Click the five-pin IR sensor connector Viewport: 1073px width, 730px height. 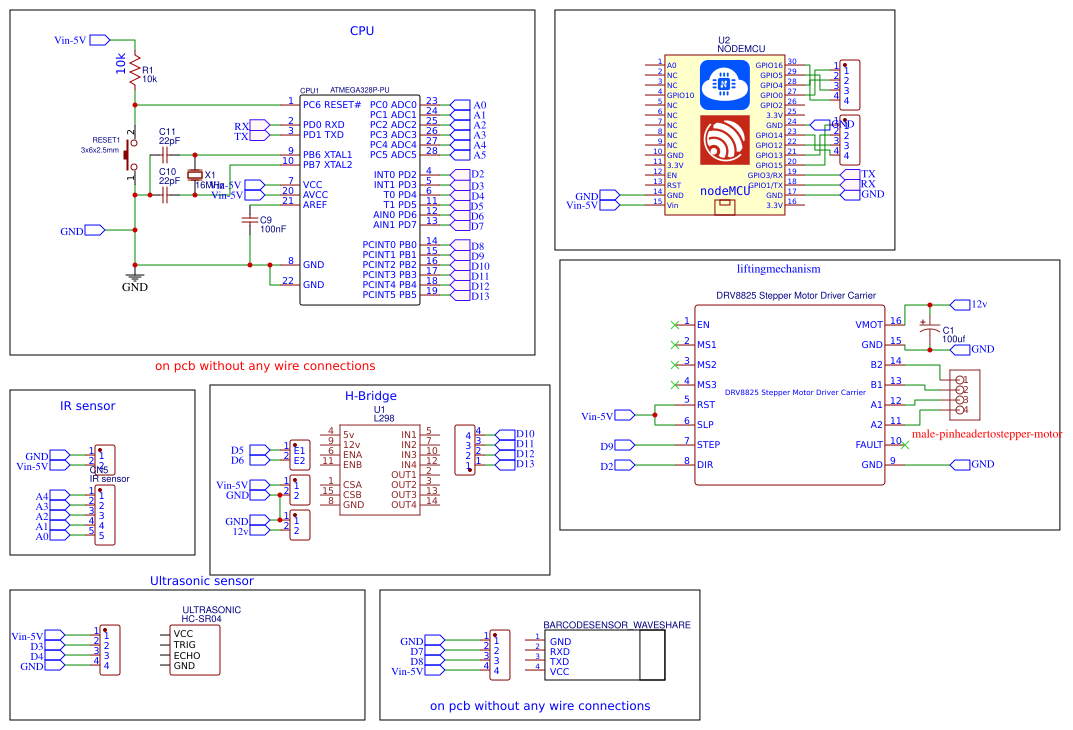[104, 515]
